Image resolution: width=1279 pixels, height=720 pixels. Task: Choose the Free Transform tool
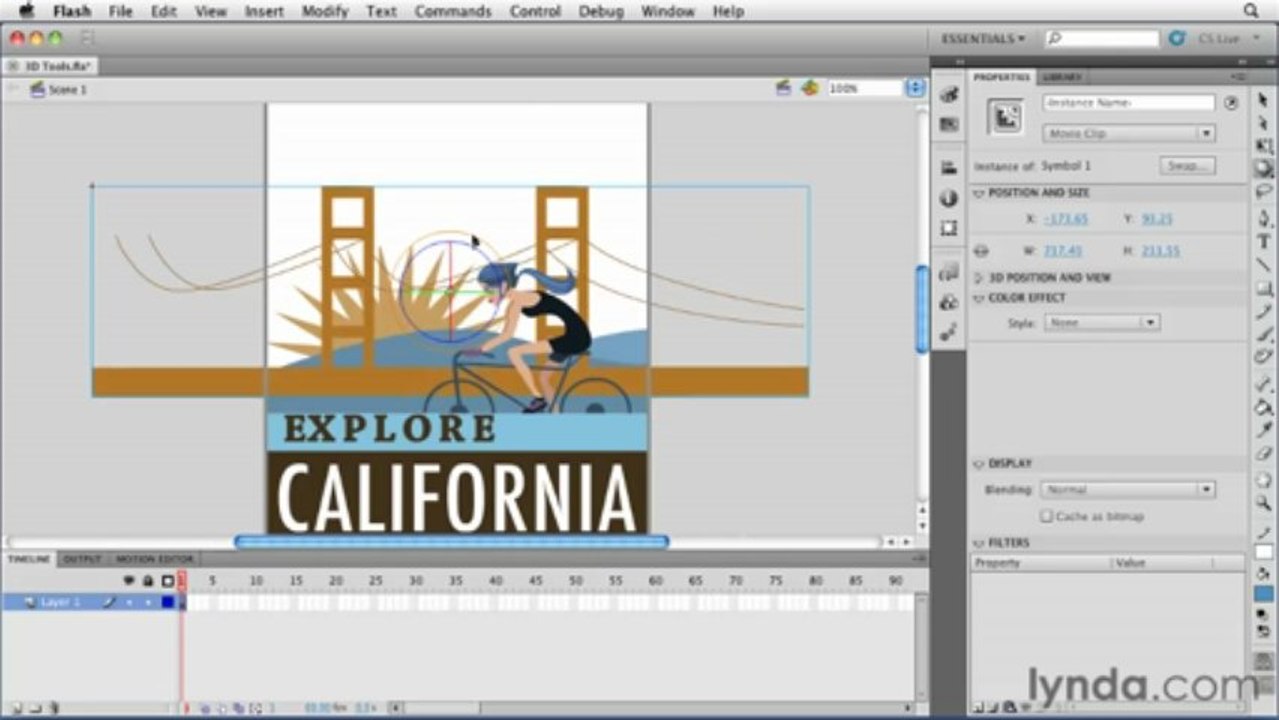[1264, 146]
